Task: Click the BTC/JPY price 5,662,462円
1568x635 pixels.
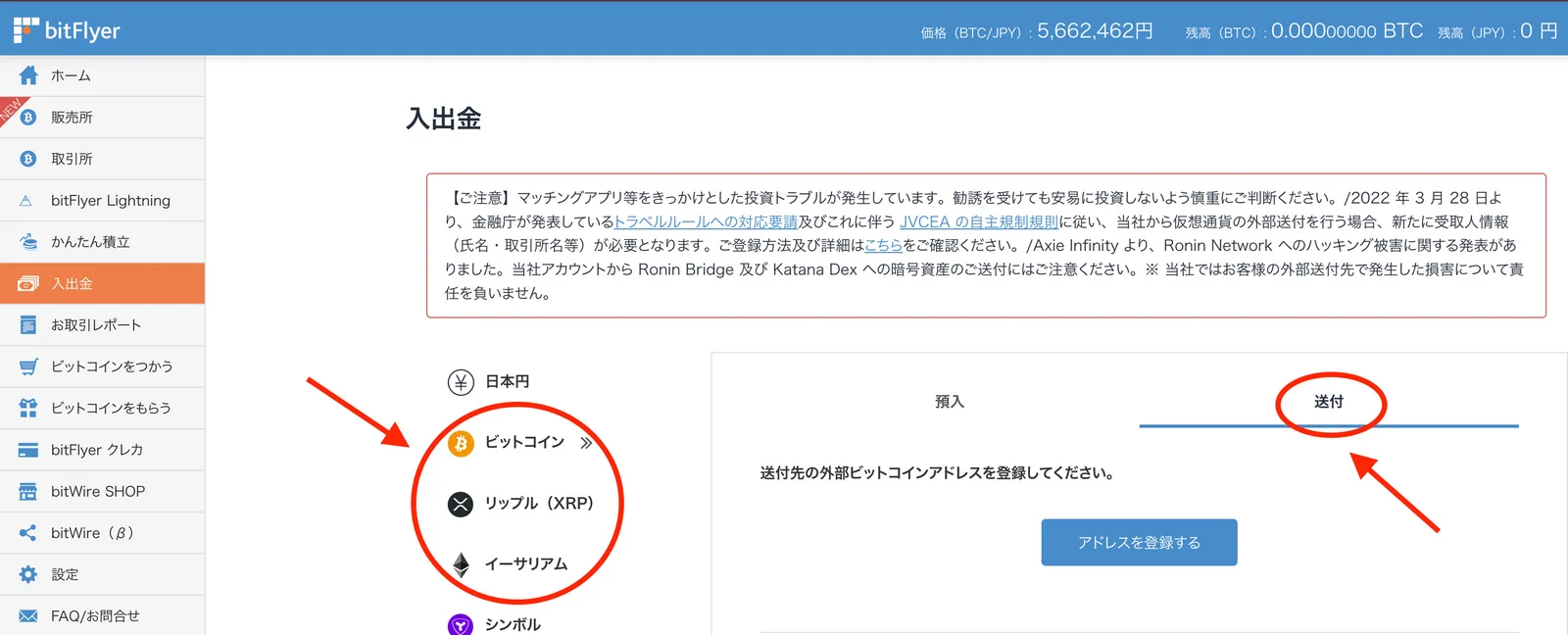Action: 1095,31
